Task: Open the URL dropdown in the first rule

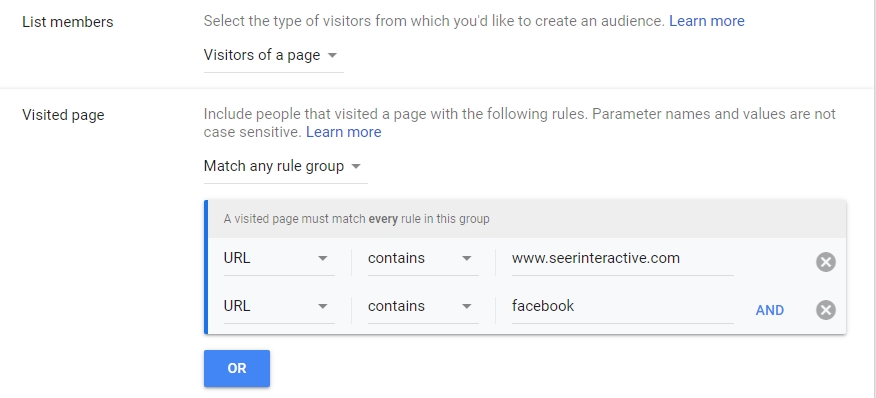Action: (x=279, y=259)
